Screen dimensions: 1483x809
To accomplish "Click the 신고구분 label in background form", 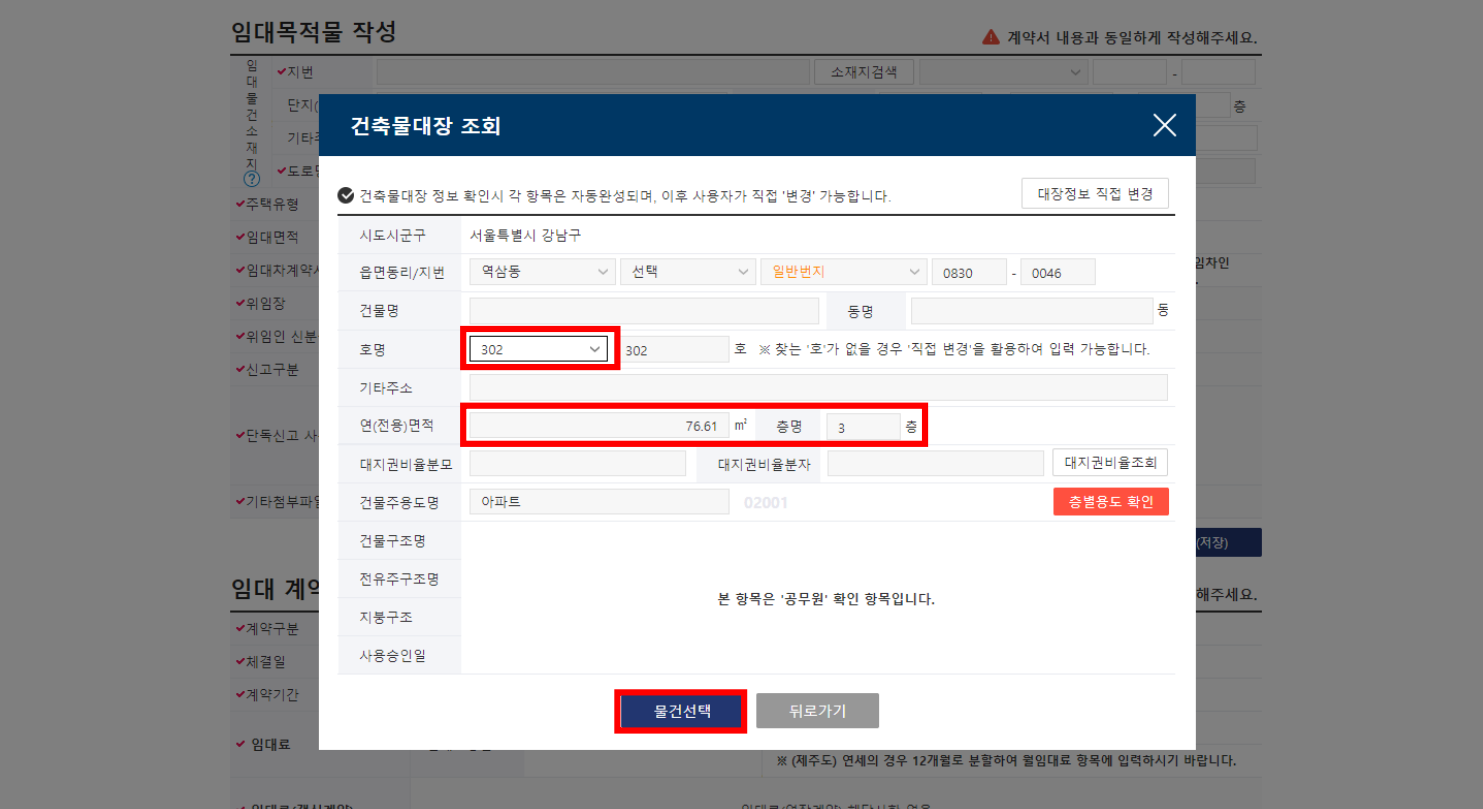I will point(272,369).
